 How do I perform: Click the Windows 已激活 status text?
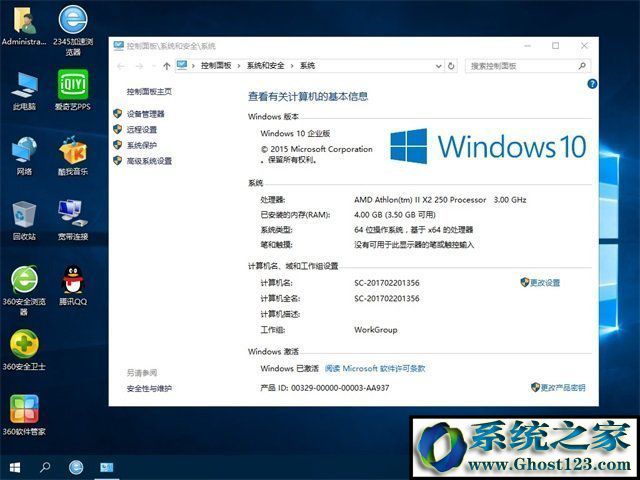(289, 368)
